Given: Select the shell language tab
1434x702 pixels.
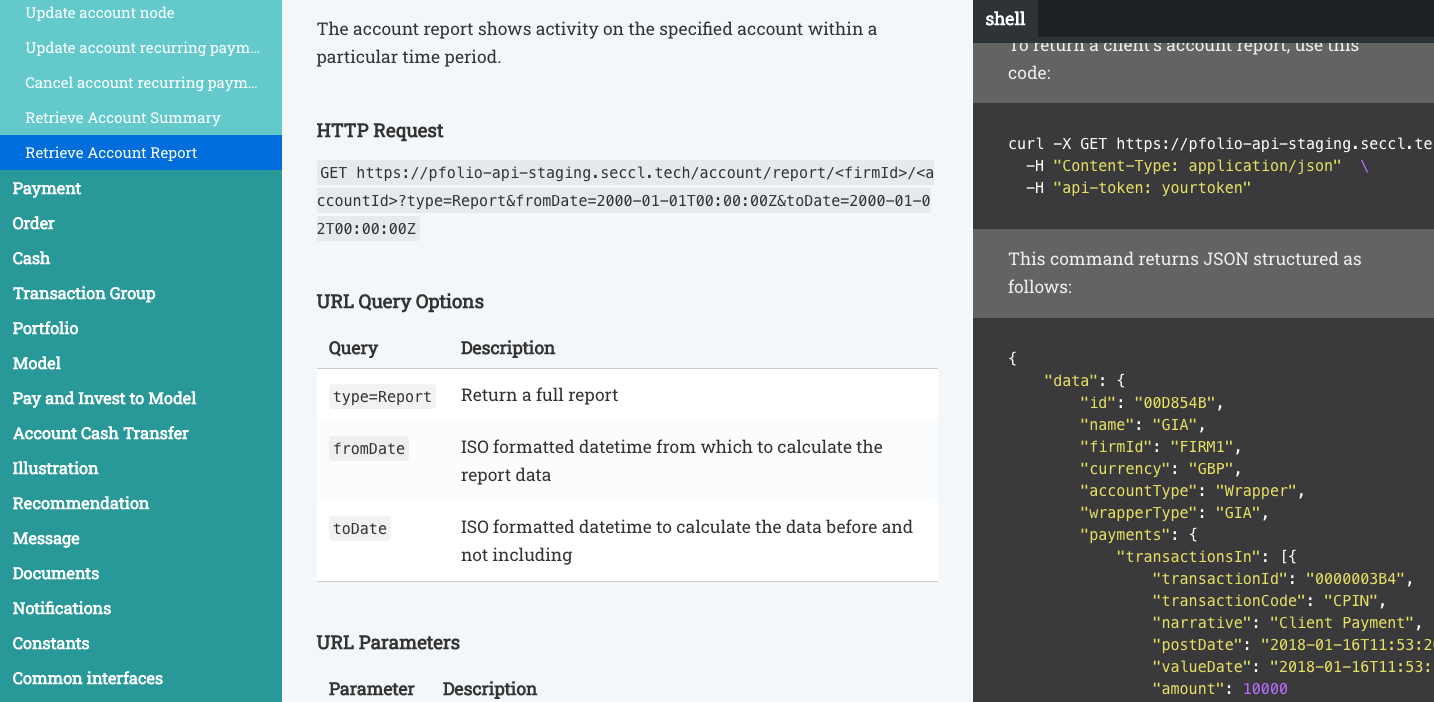Looking at the screenshot, I should [x=1005, y=19].
